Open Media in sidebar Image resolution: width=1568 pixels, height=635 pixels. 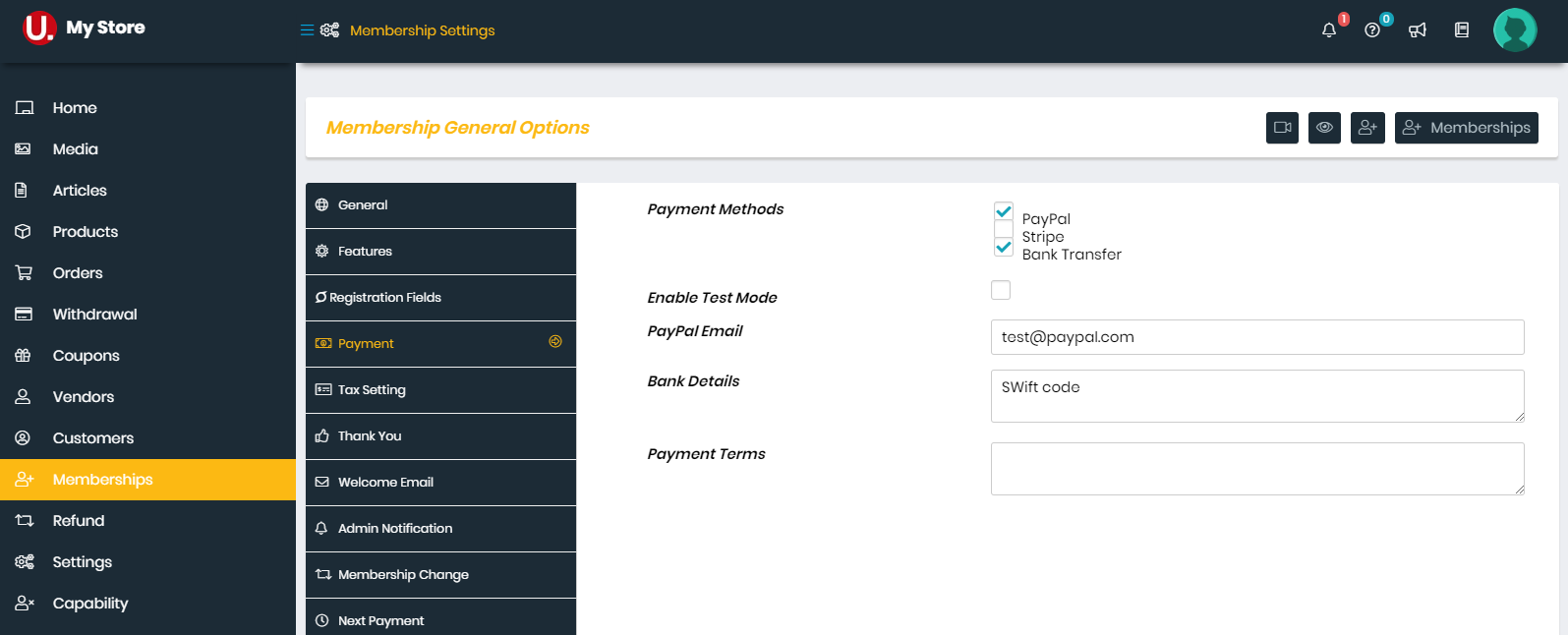point(147,149)
